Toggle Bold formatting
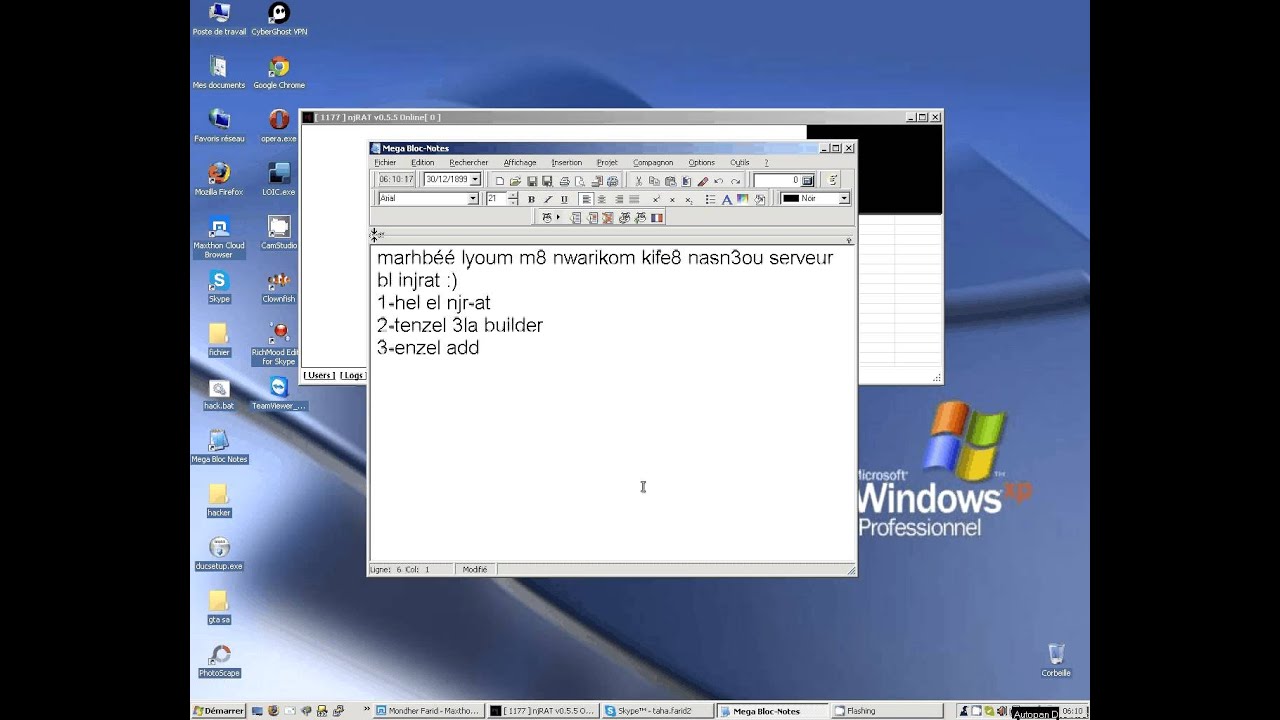Viewport: 1280px width, 720px height. pyautogui.click(x=532, y=199)
